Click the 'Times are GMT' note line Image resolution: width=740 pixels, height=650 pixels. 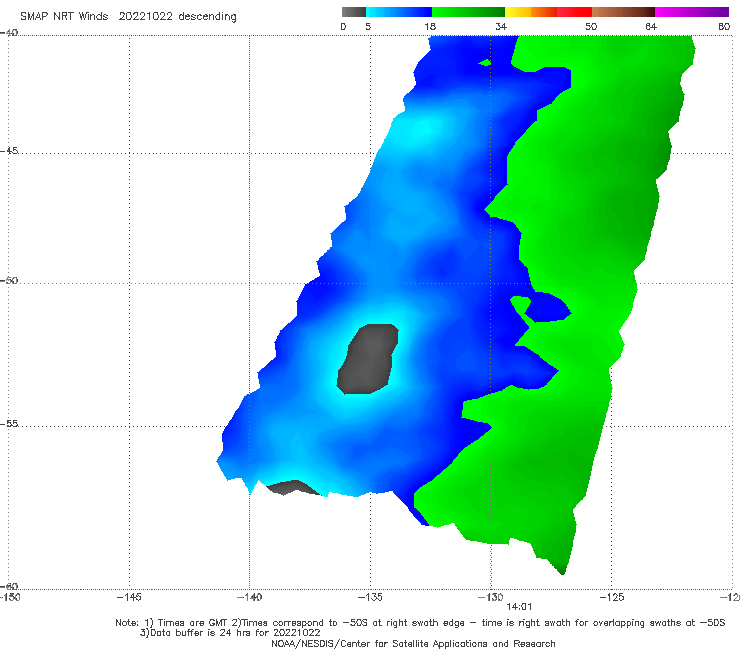point(420,623)
